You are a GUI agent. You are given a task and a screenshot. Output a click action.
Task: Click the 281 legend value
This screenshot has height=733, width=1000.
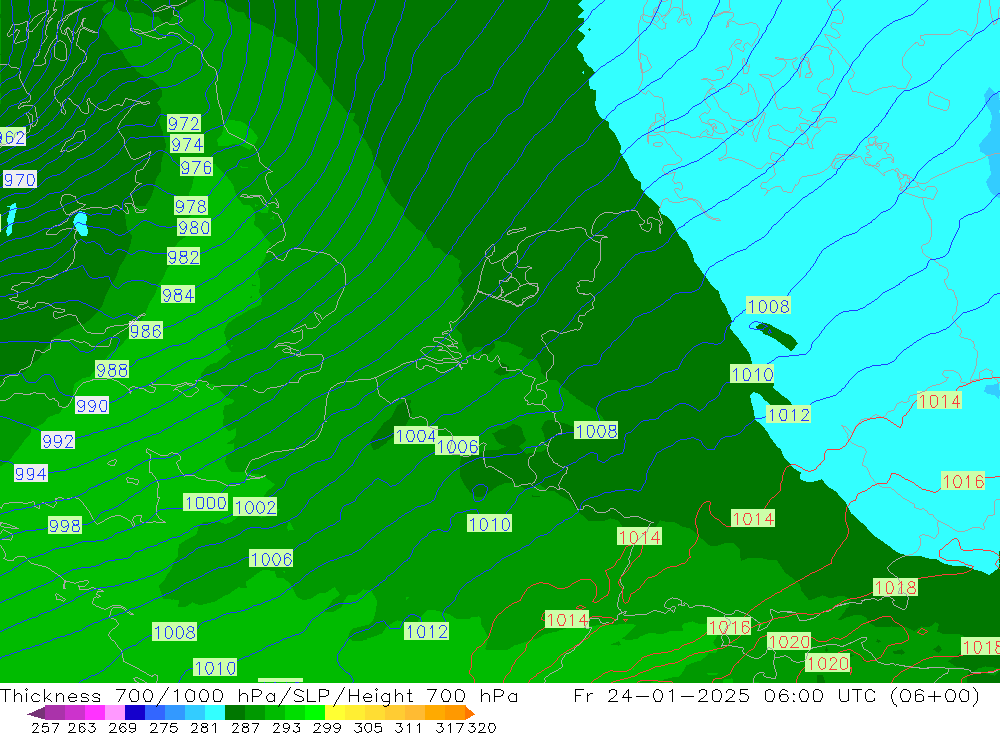point(204,727)
